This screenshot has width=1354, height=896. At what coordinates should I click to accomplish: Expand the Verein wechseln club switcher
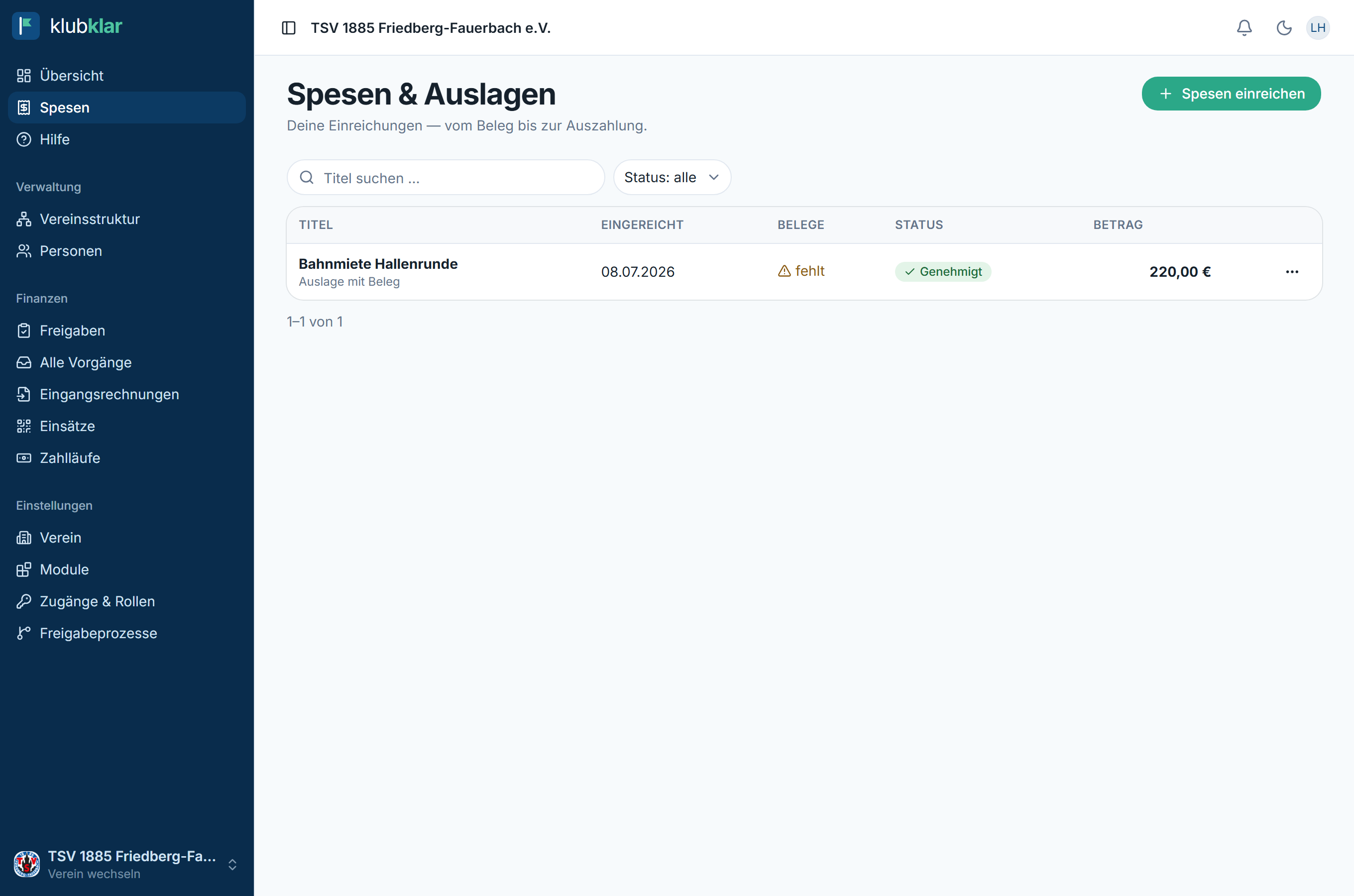point(127,864)
